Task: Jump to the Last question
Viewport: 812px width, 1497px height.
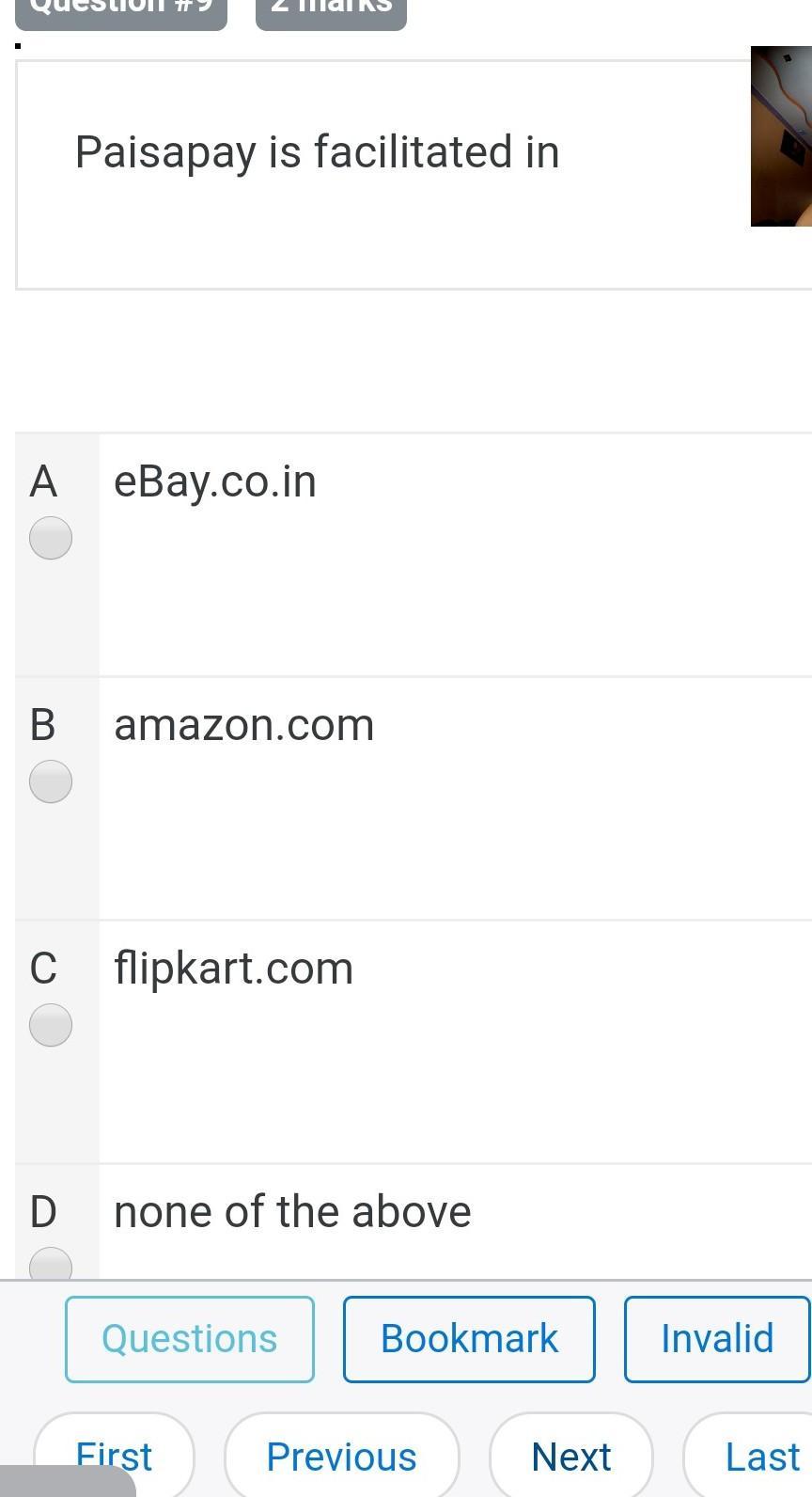Action: (x=761, y=1457)
